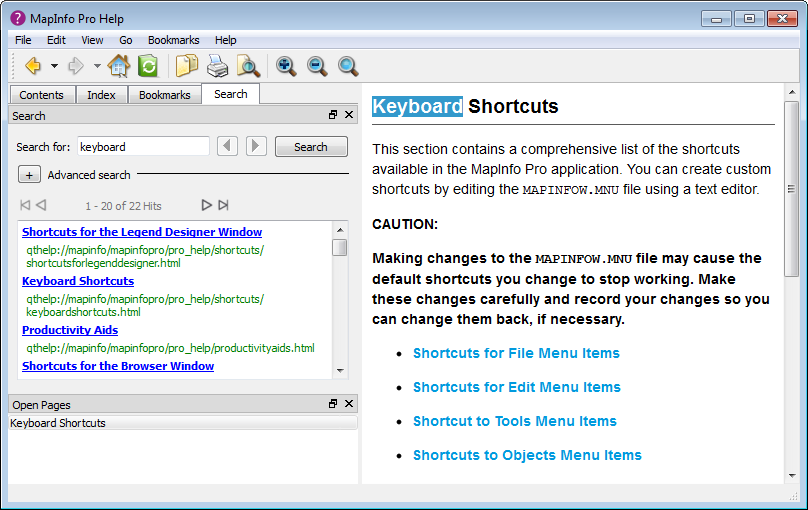
Task: Open Shortcuts for the Legend Designer Window result
Action: [142, 232]
